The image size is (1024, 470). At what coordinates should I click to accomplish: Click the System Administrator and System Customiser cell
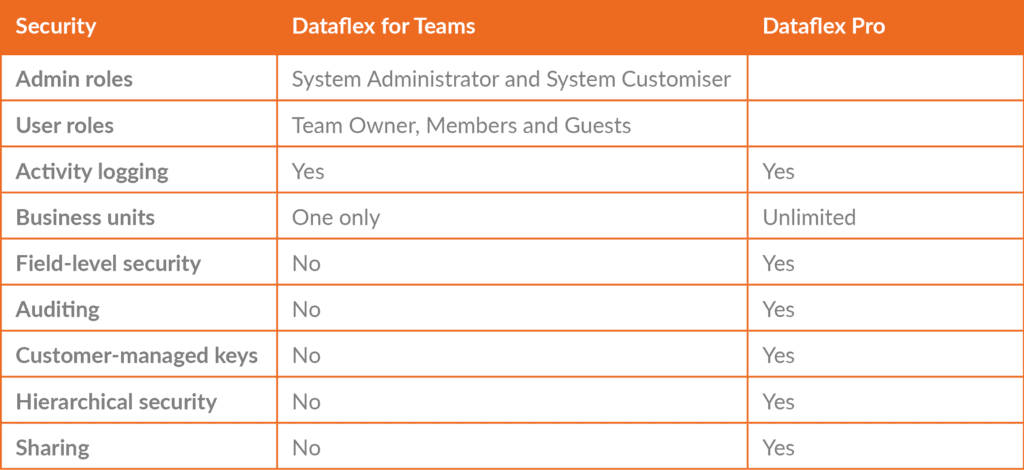pos(511,79)
